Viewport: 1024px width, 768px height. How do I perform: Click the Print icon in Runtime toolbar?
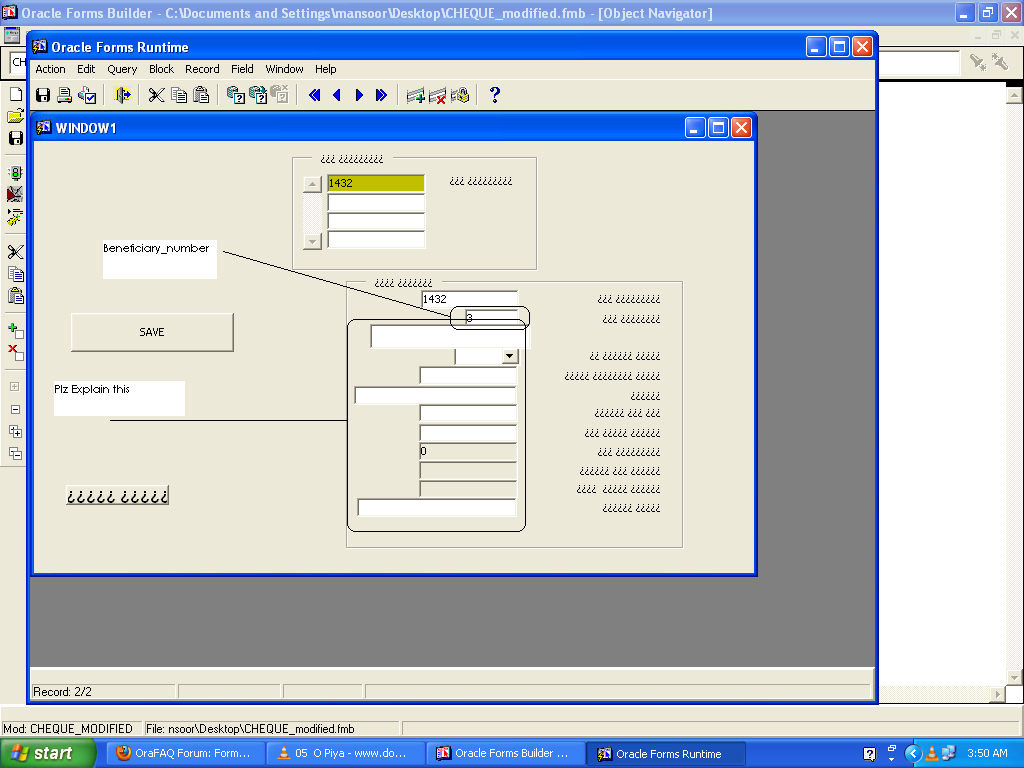coord(65,95)
